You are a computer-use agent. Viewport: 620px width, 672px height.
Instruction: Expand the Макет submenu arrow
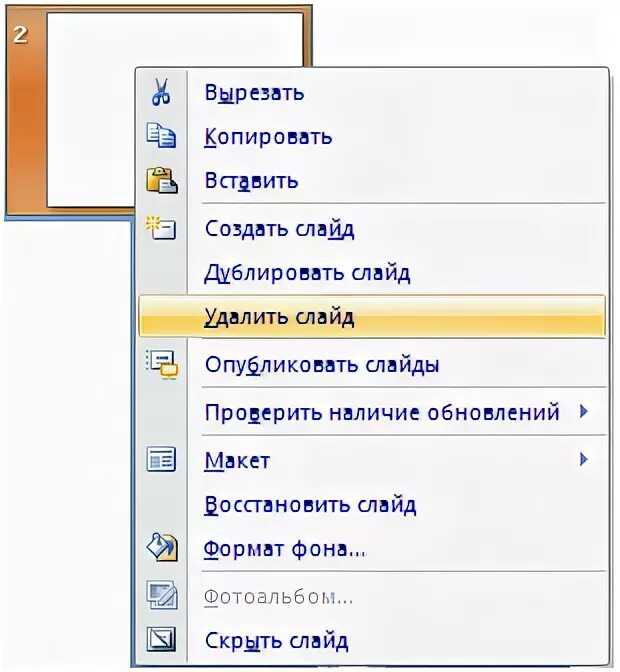tap(583, 459)
